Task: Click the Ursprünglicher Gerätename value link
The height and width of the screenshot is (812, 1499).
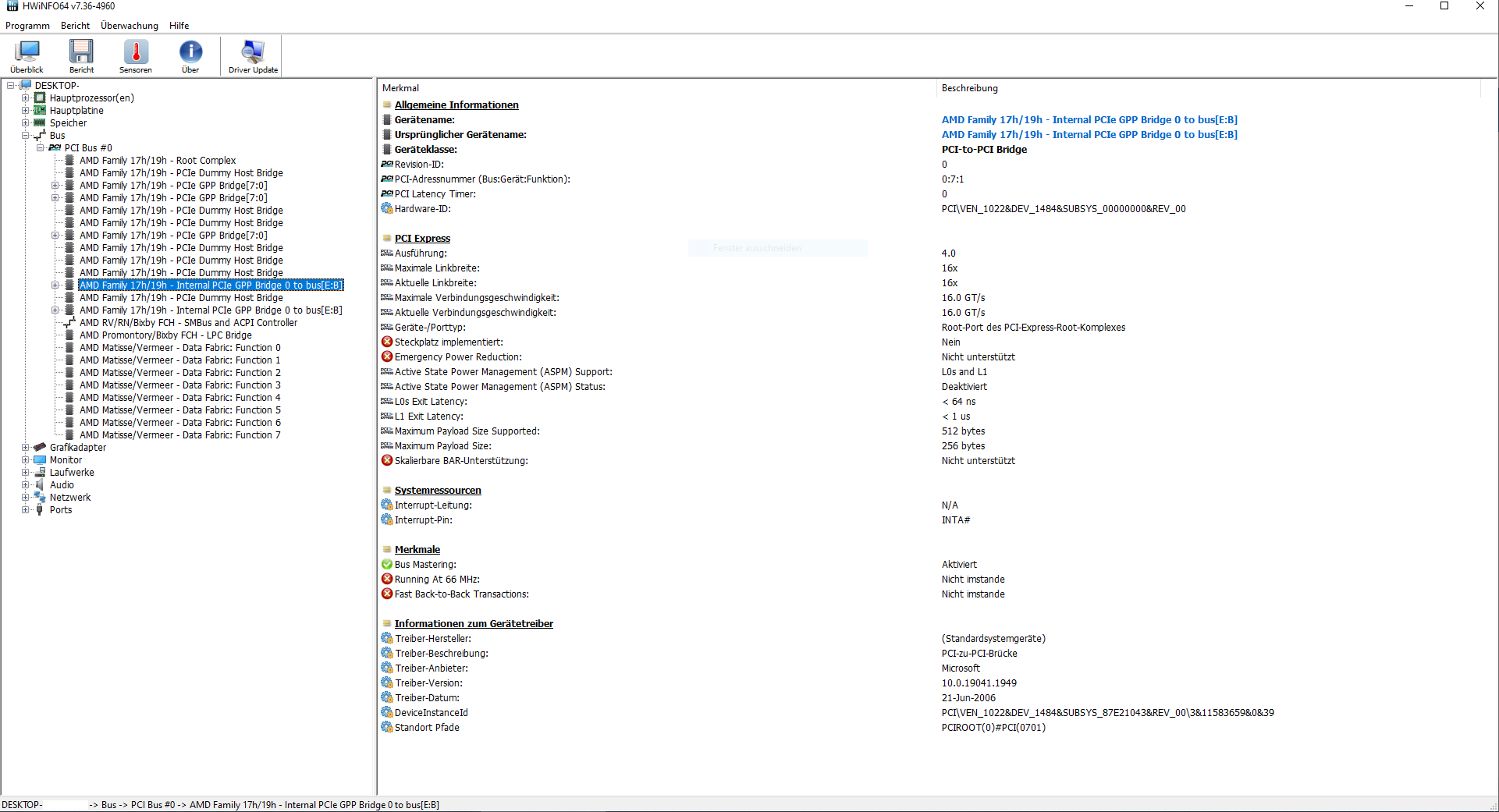Action: (x=1089, y=135)
